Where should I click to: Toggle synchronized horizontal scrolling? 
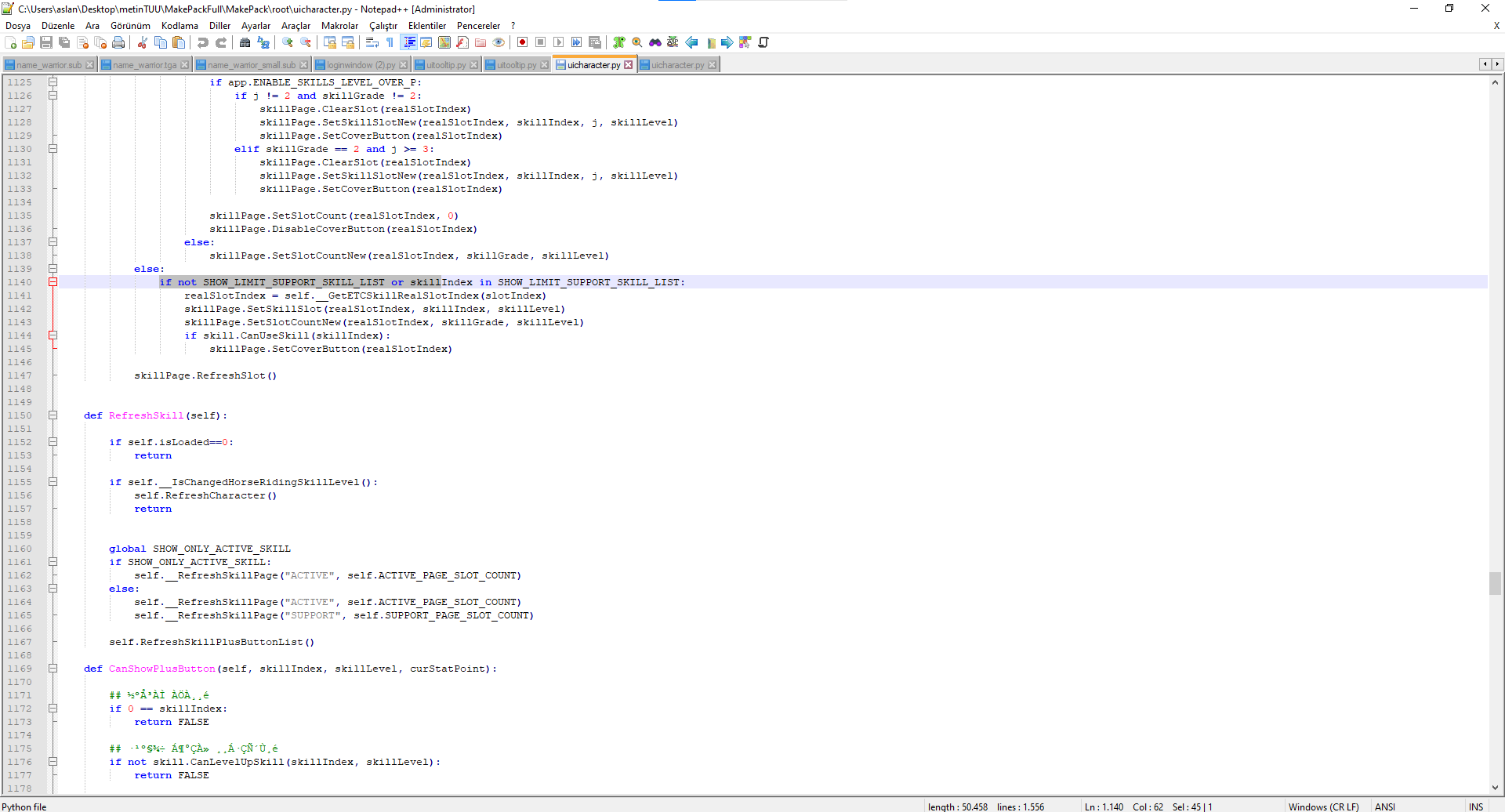tap(348, 42)
